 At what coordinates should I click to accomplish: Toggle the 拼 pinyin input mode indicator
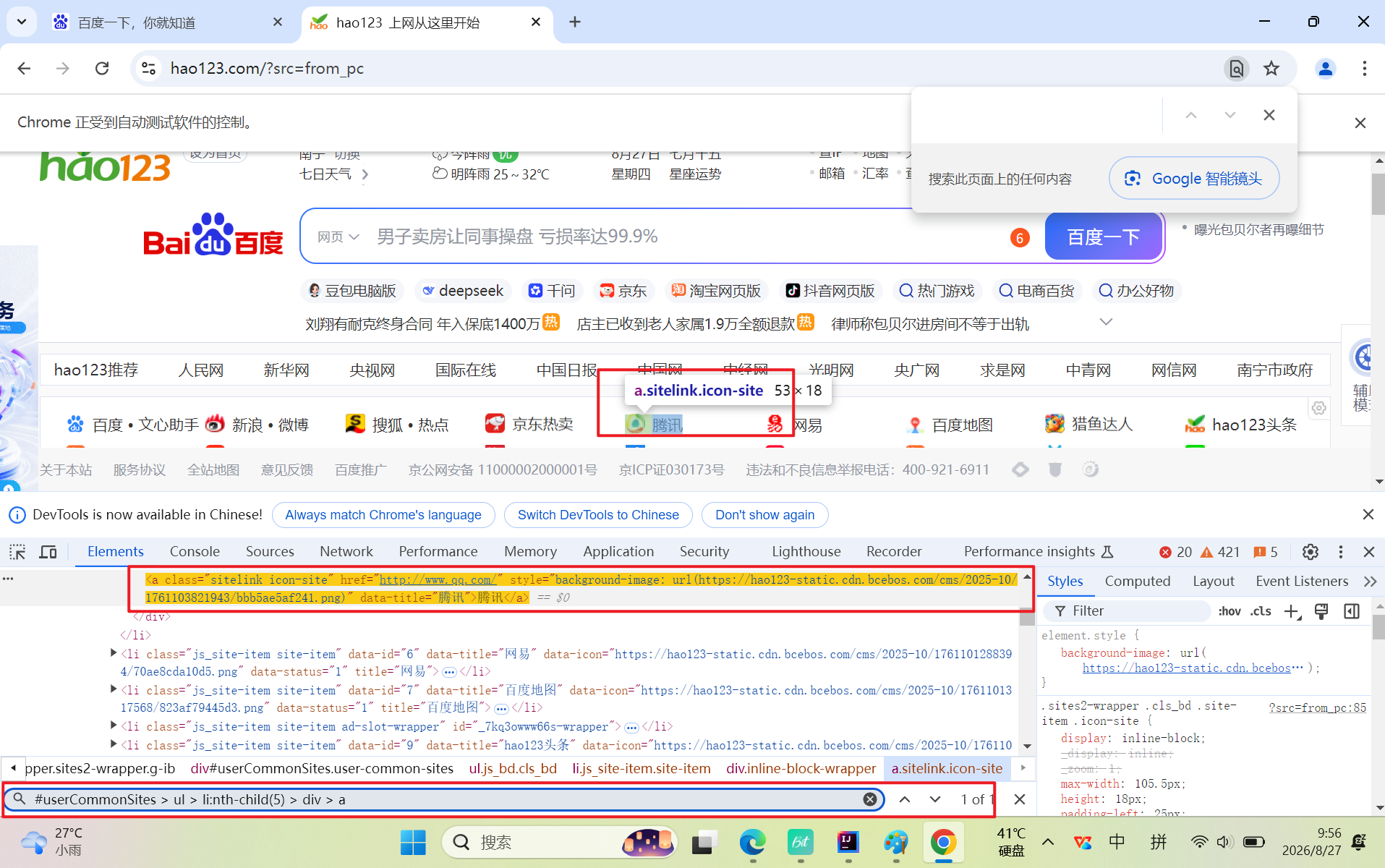1159,842
